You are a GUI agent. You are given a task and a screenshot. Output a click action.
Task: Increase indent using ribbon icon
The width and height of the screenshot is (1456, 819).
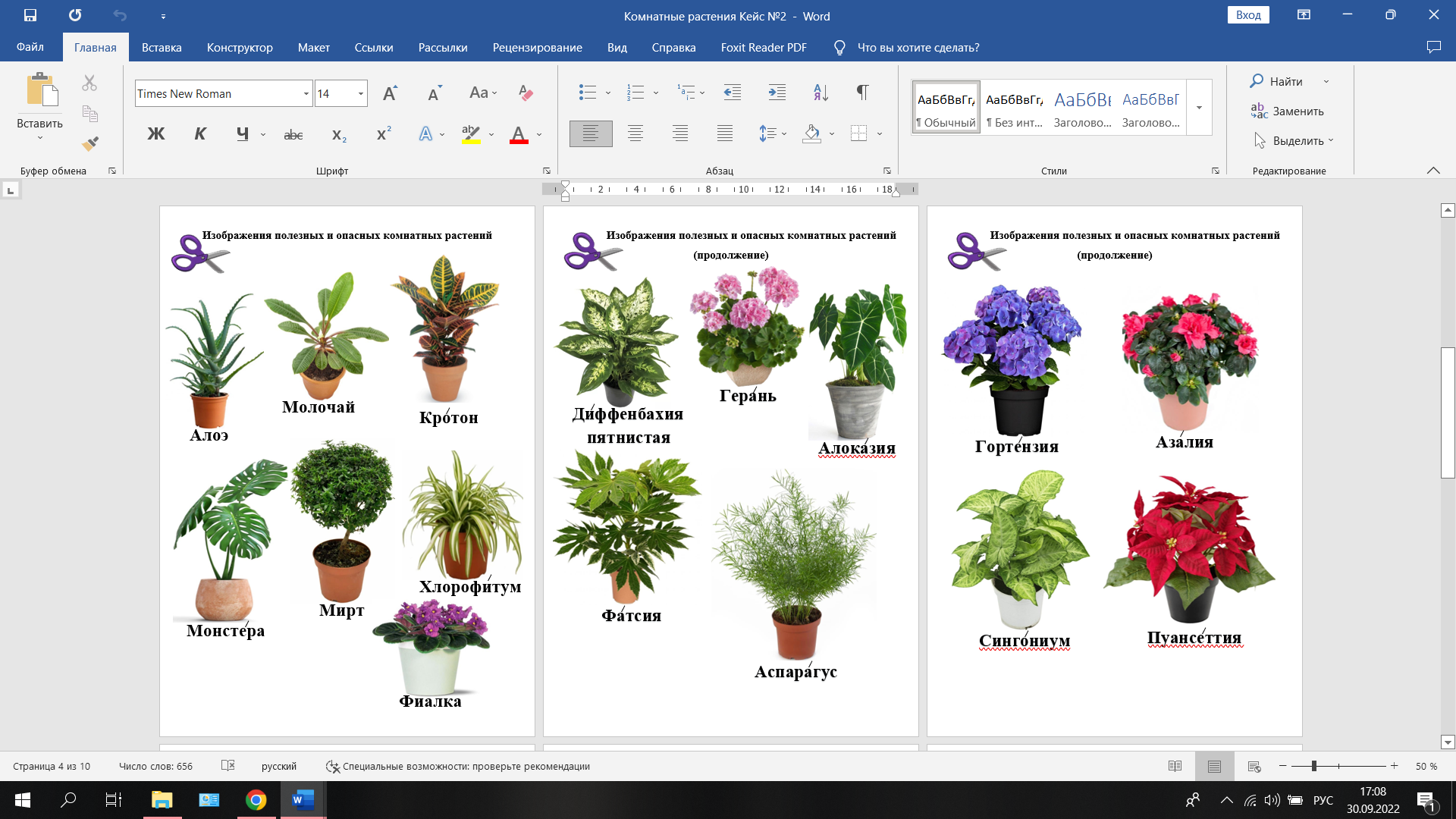[x=777, y=93]
